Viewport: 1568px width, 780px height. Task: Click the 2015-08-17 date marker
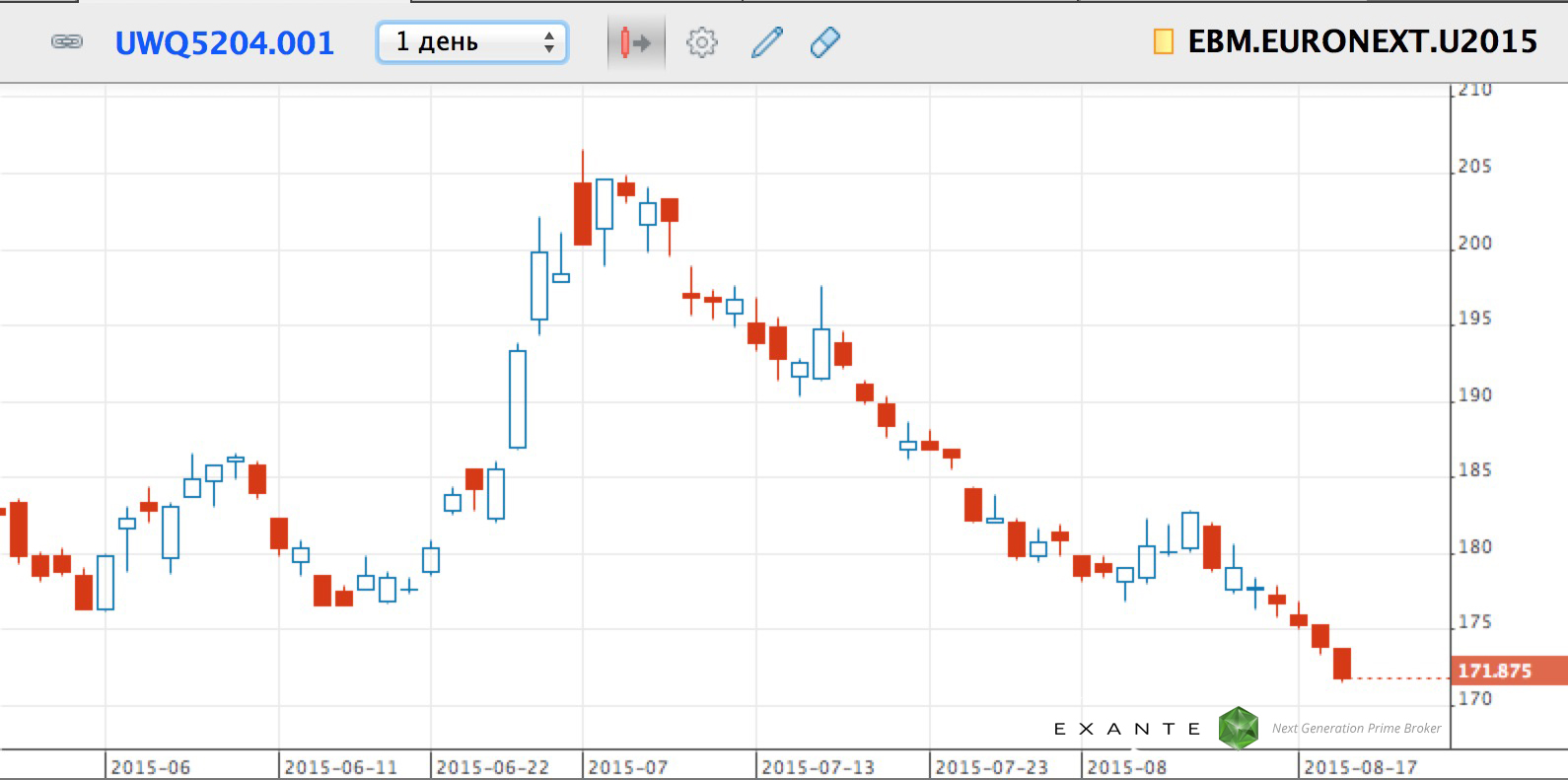(x=1360, y=767)
